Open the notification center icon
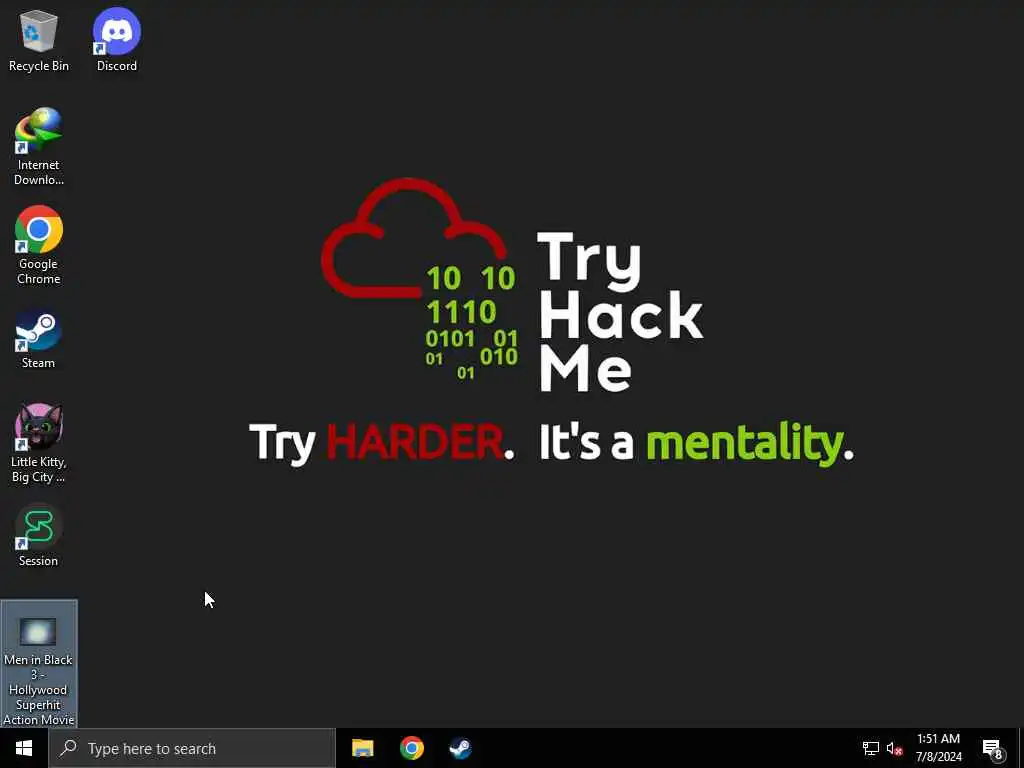 992,748
